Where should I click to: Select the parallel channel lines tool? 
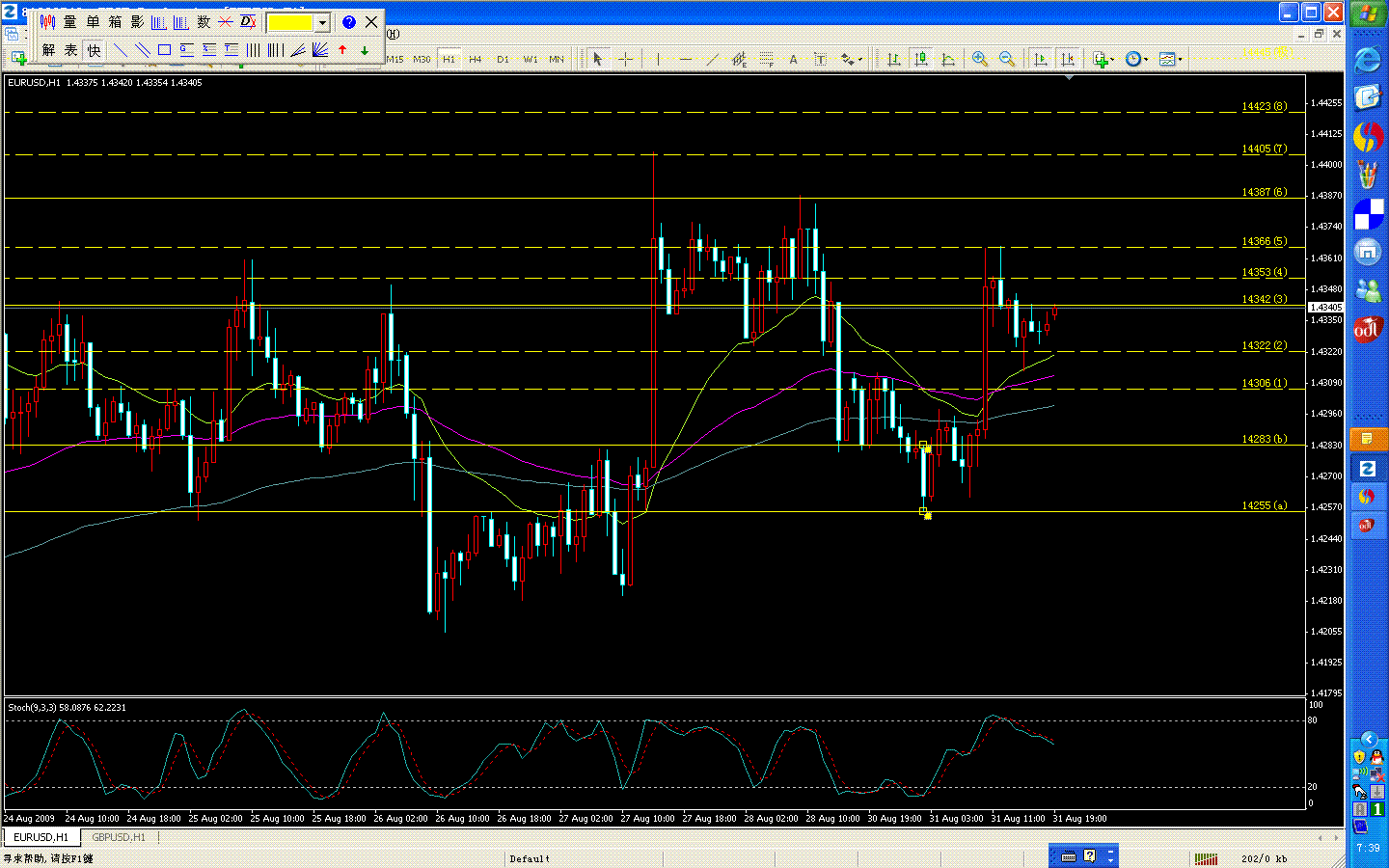point(143,50)
